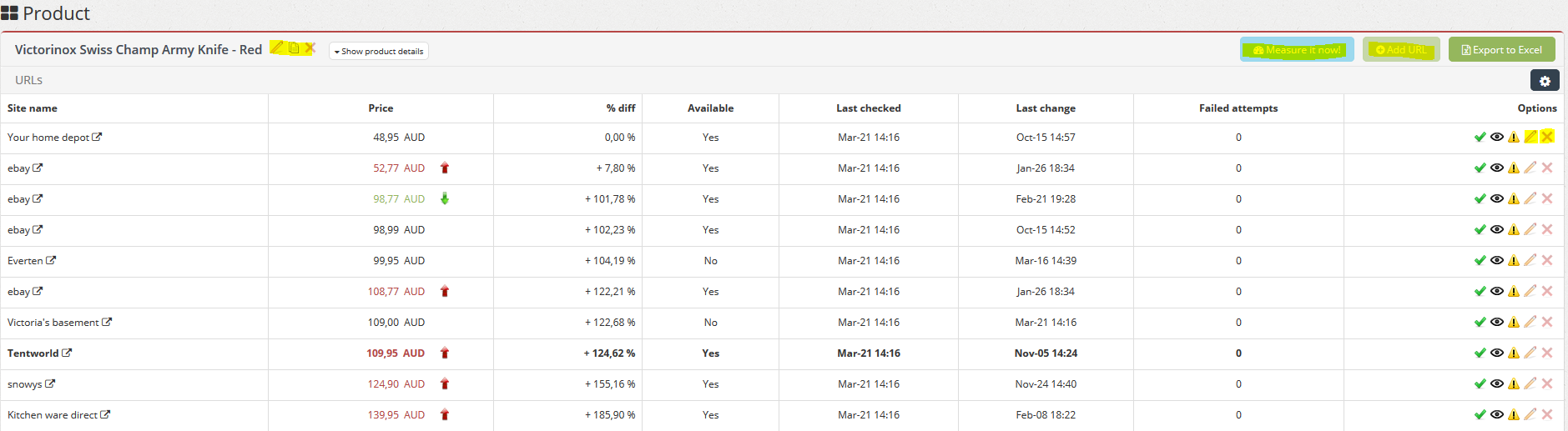Edit the Tentworld URL entry
This screenshot has height=431, width=1568.
[x=1530, y=353]
